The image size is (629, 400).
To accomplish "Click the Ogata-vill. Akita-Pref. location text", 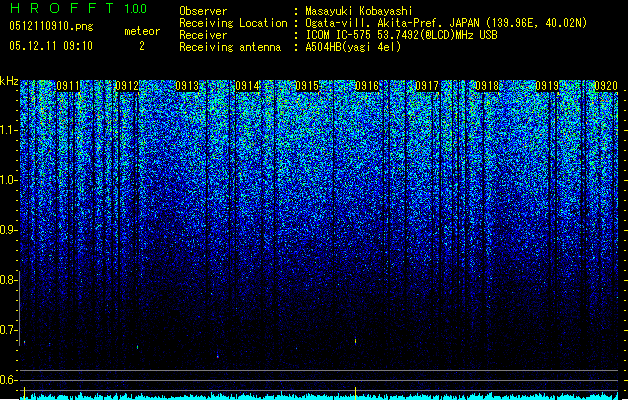I will [x=446, y=23].
